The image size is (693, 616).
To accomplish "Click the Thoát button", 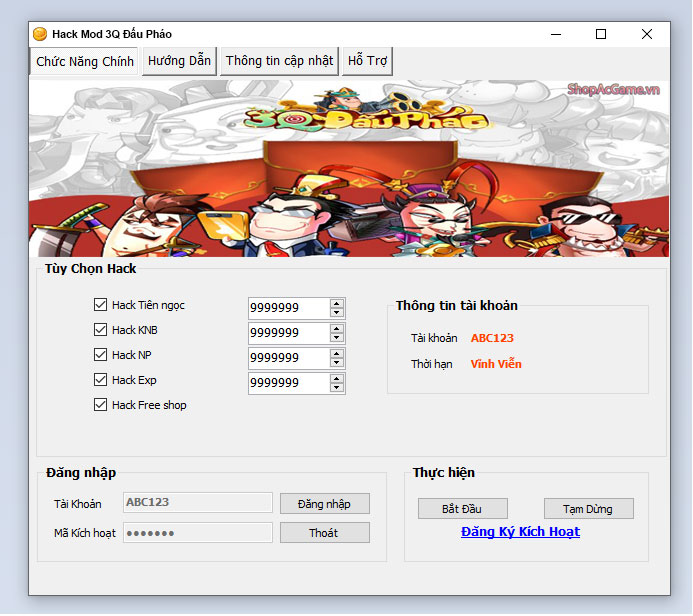I will pos(324,533).
